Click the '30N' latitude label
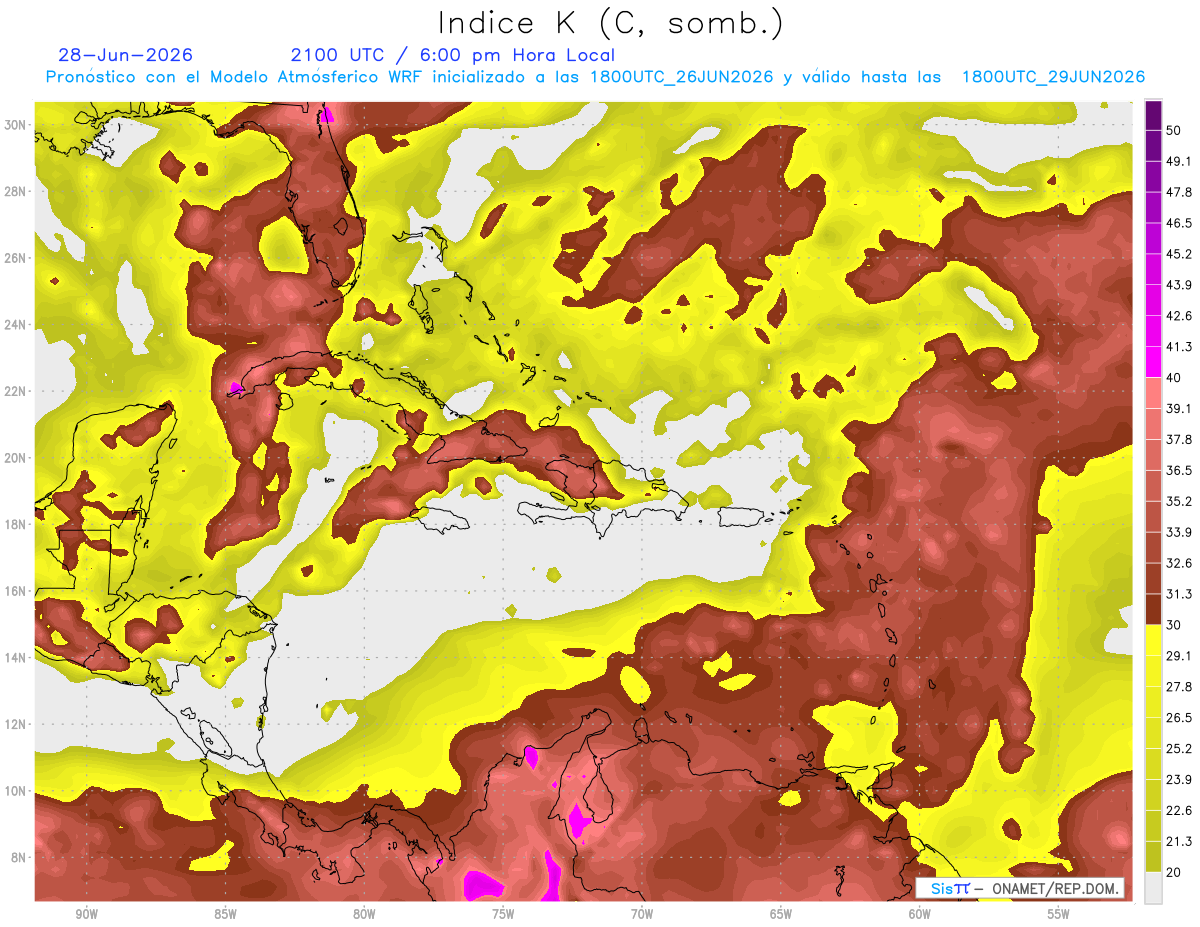Image resolution: width=1200 pixels, height=927 pixels. click(15, 125)
